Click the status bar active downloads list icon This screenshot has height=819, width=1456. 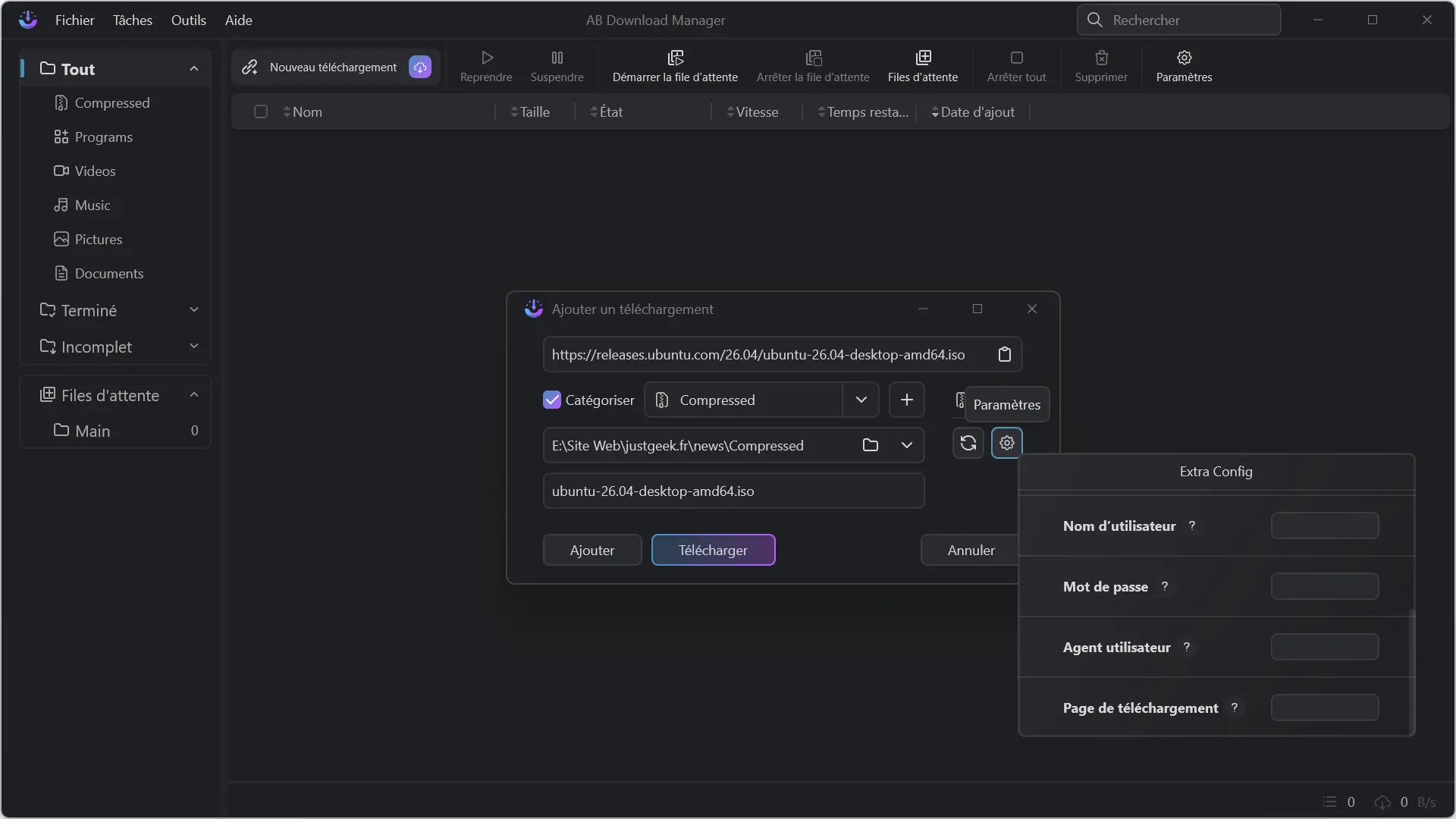click(x=1330, y=802)
